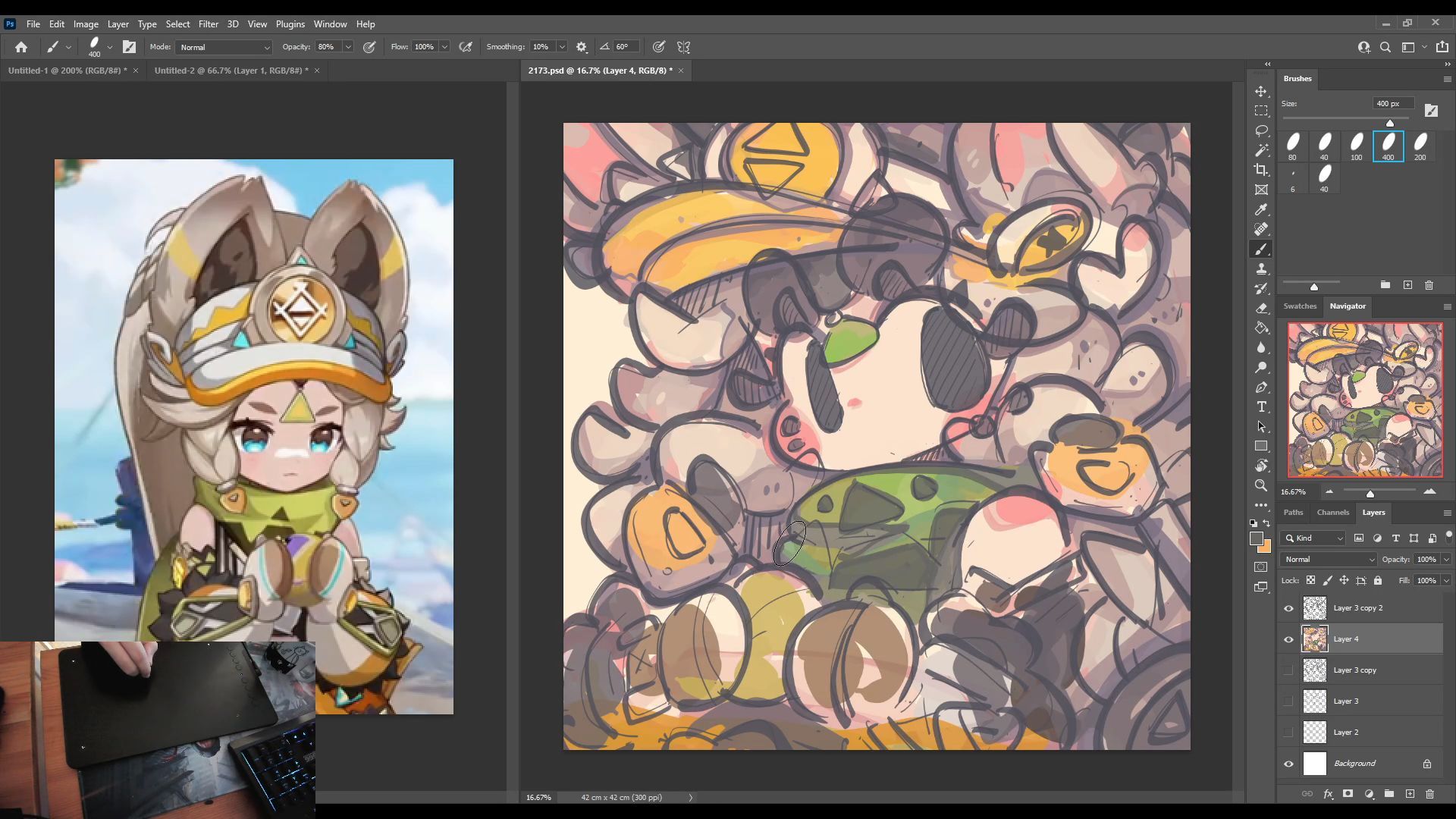Screen dimensions: 1456x819
Task: Select the Zoom tool
Action: coord(1261,485)
